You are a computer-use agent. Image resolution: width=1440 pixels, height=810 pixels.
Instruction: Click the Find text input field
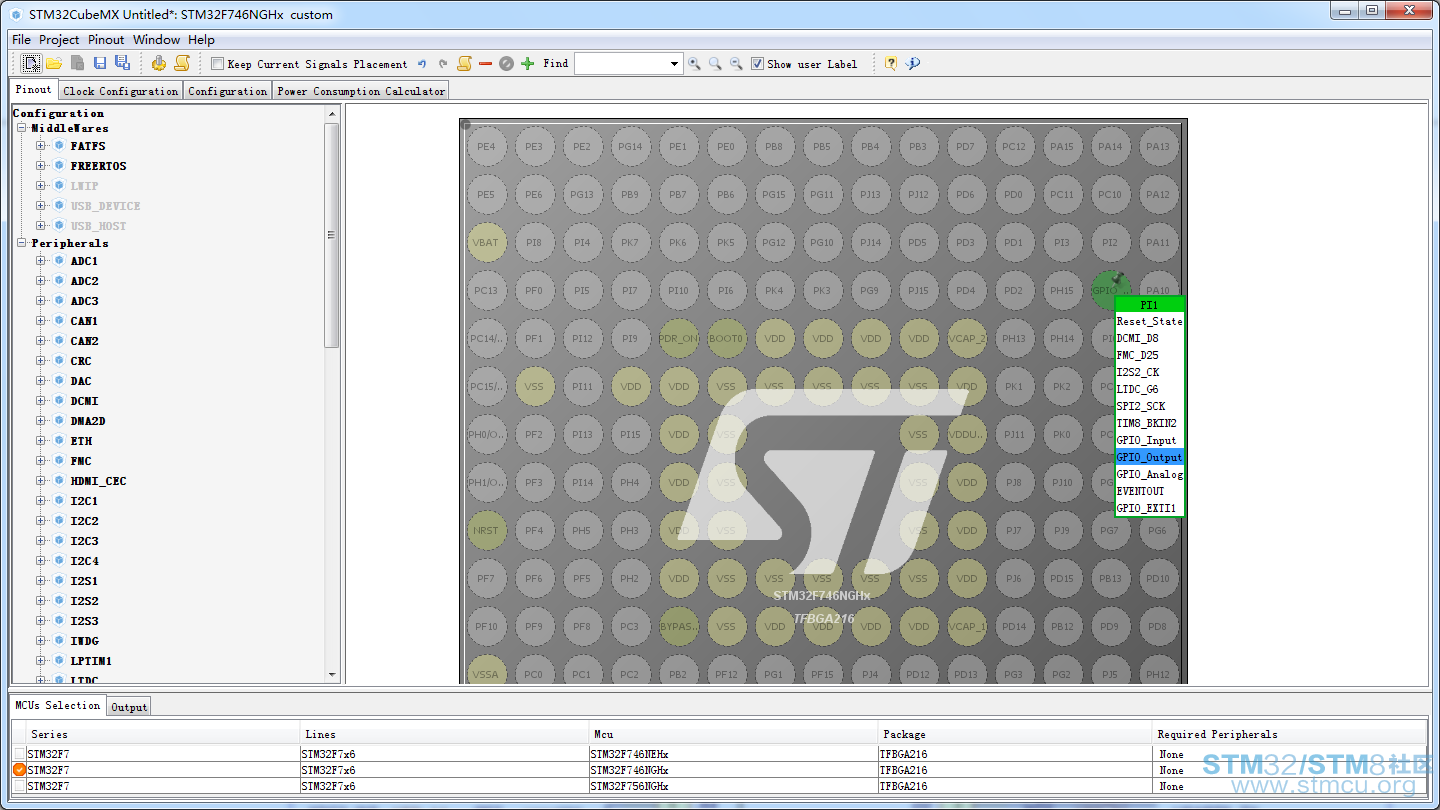point(622,64)
